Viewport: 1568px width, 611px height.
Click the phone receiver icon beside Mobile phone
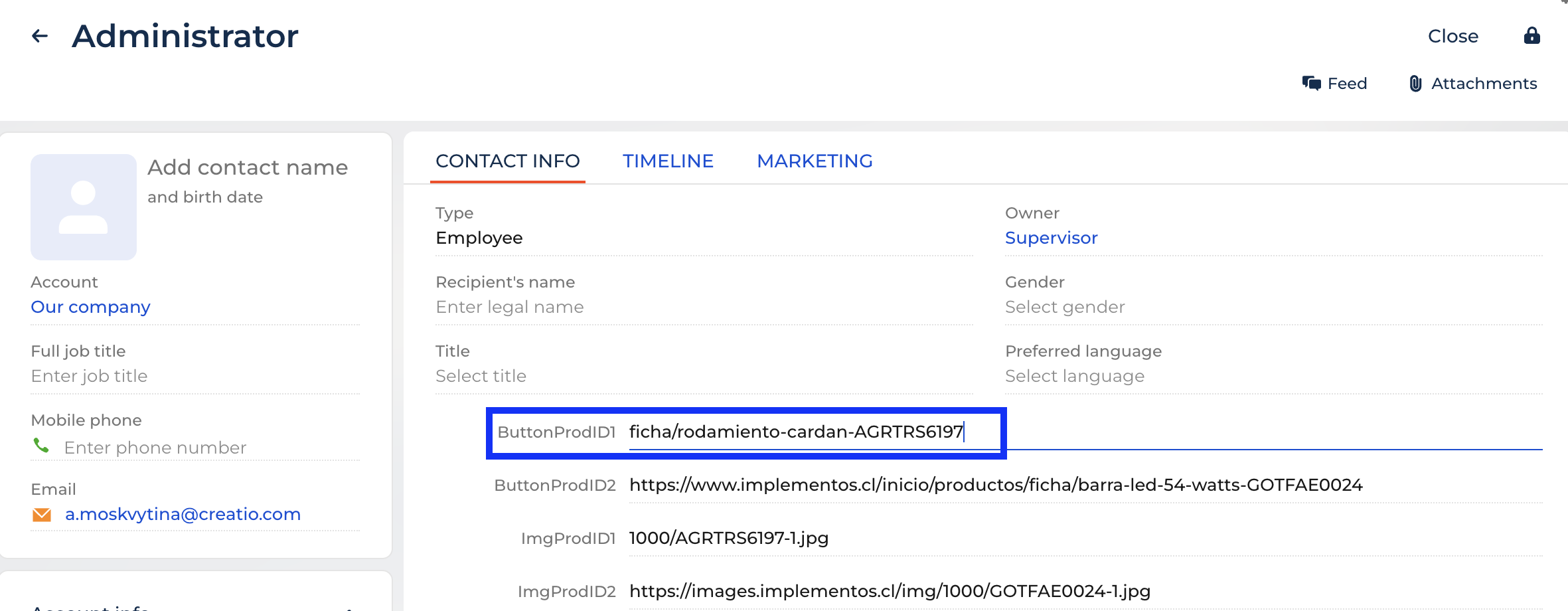(40, 445)
